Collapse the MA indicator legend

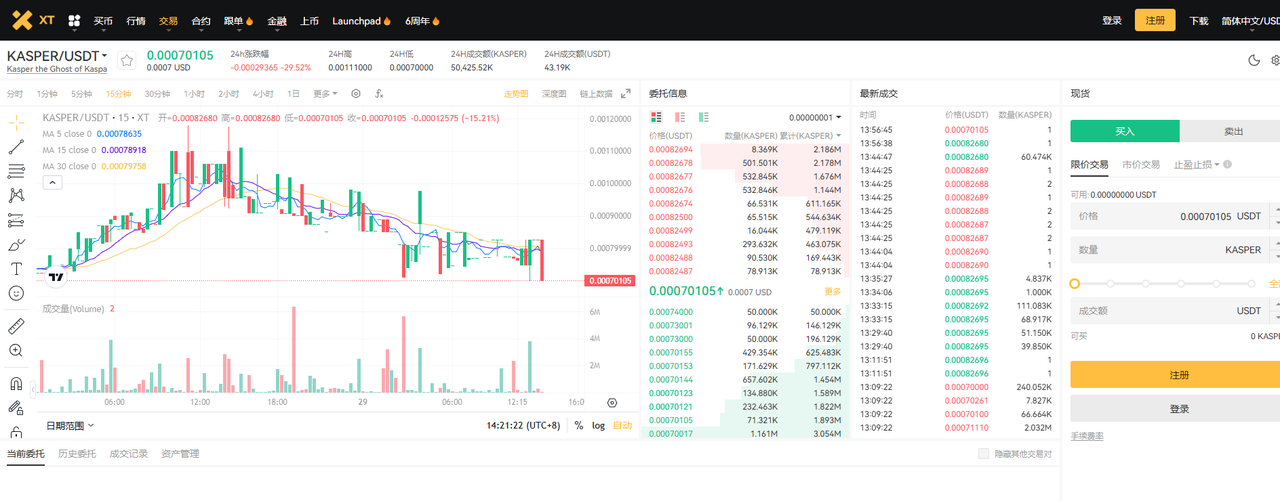pos(52,182)
